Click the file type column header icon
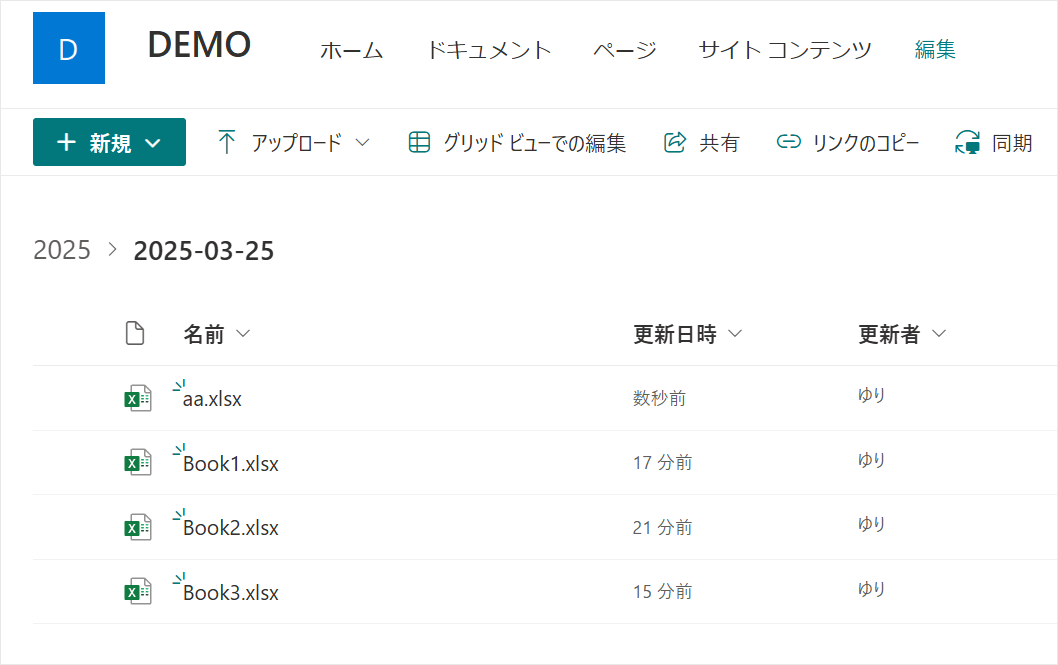 click(x=135, y=334)
